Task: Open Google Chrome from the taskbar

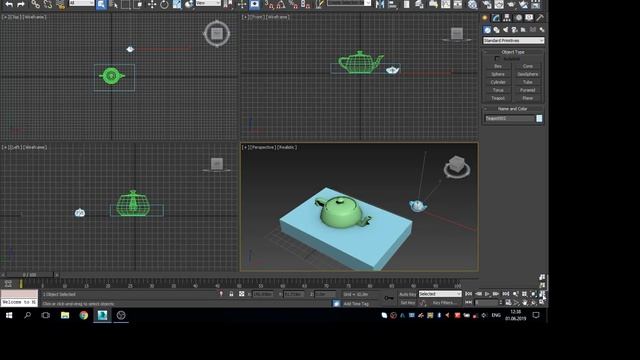Action: click(x=84, y=315)
